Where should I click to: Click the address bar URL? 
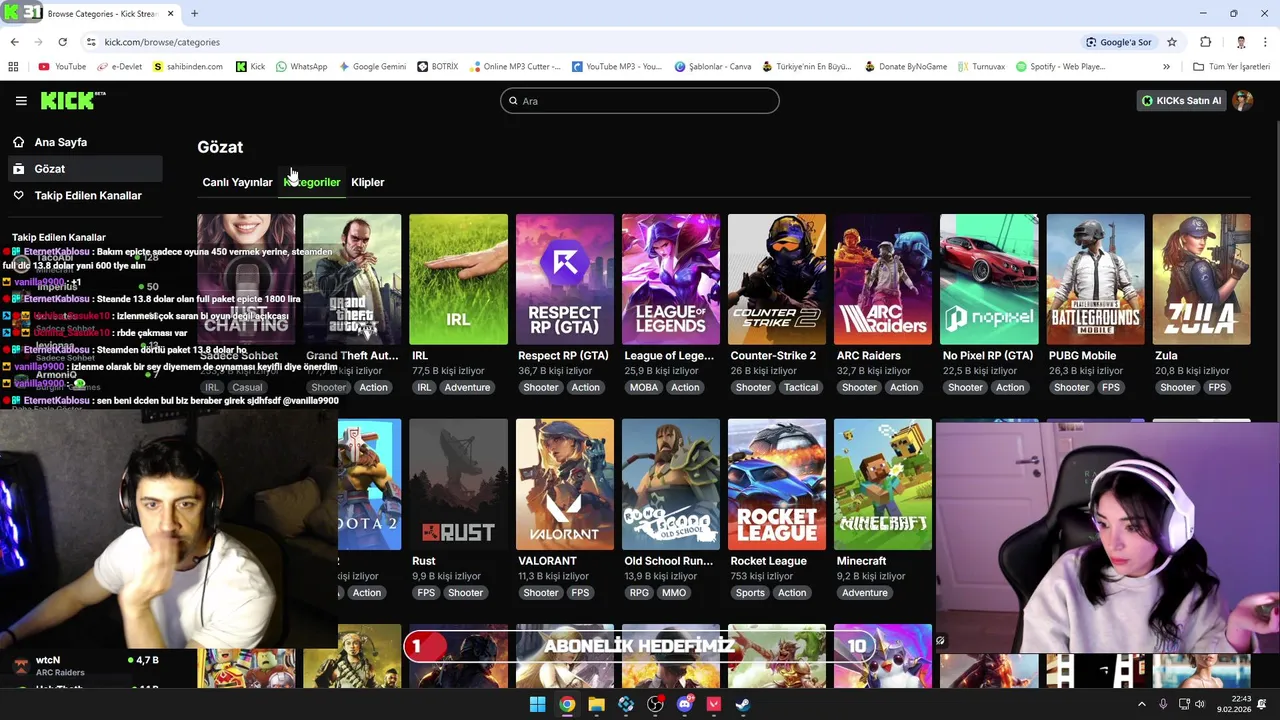[x=162, y=42]
